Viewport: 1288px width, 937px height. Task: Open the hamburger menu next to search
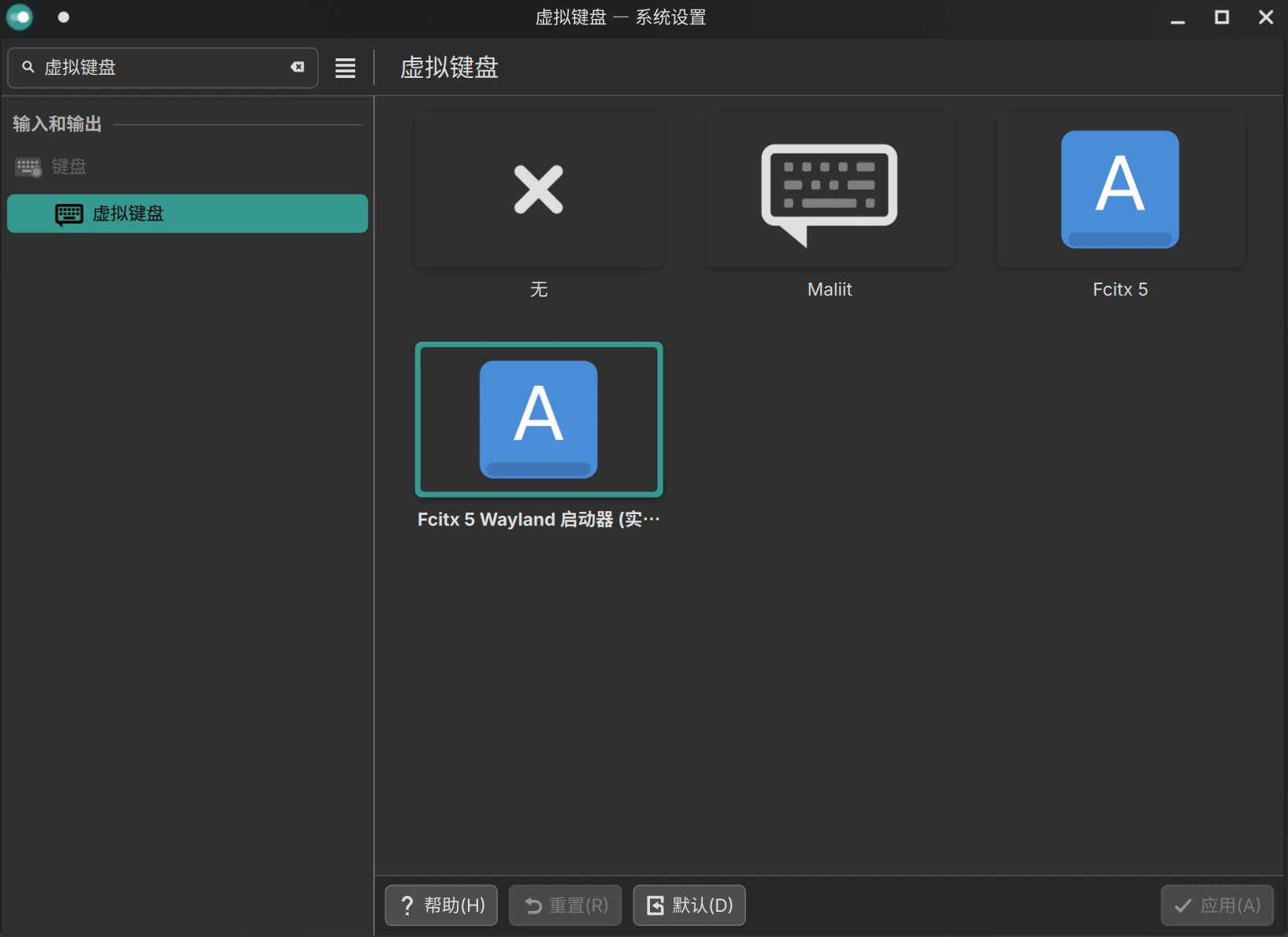pyautogui.click(x=345, y=68)
